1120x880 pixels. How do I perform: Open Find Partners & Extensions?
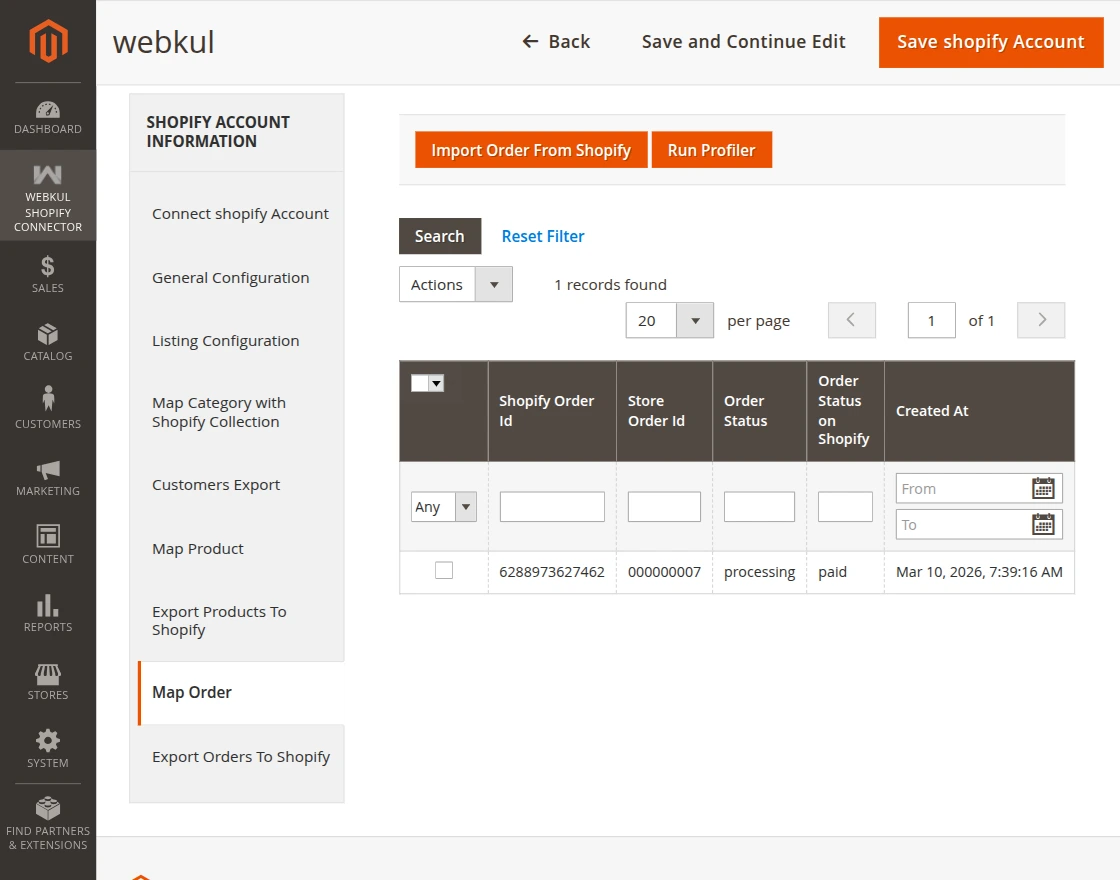[x=48, y=824]
